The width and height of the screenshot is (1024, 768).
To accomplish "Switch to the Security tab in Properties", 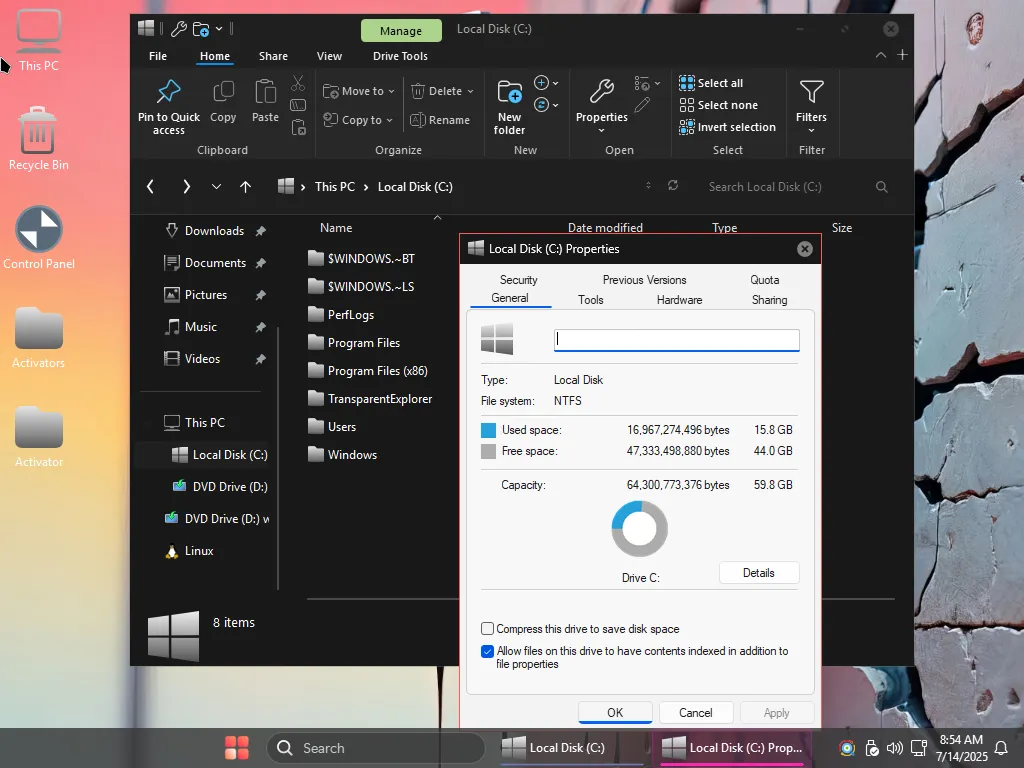I will tap(519, 280).
